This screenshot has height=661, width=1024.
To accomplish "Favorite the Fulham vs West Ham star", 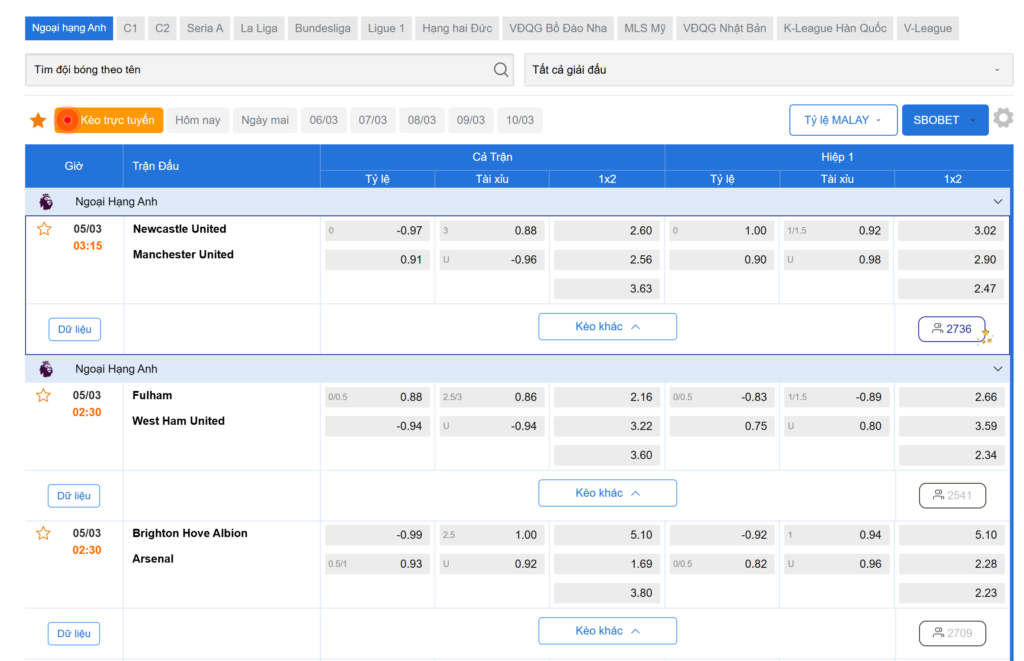I will [43, 396].
